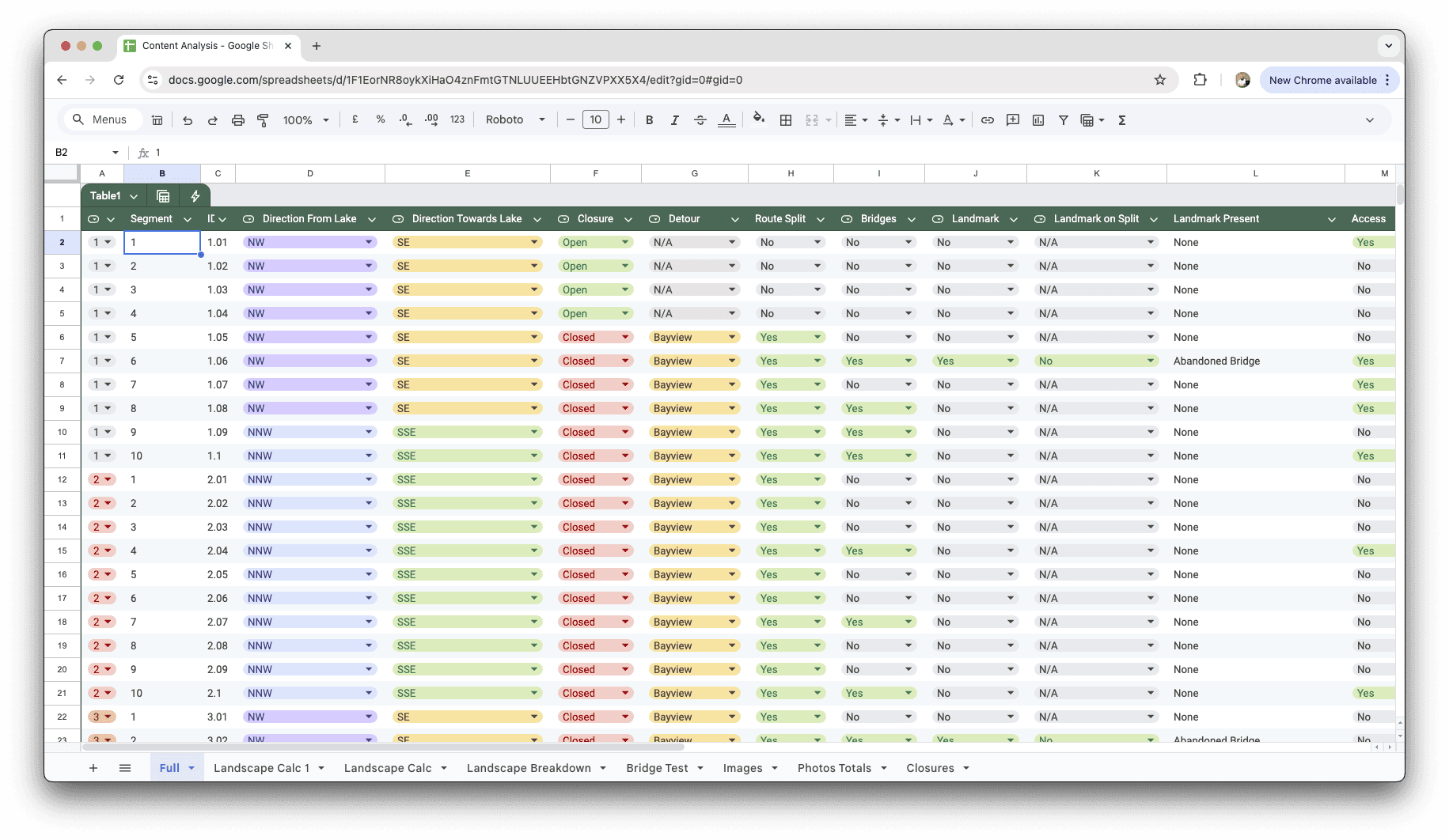Open the Chrome extensions puzzle icon

[x=1200, y=80]
